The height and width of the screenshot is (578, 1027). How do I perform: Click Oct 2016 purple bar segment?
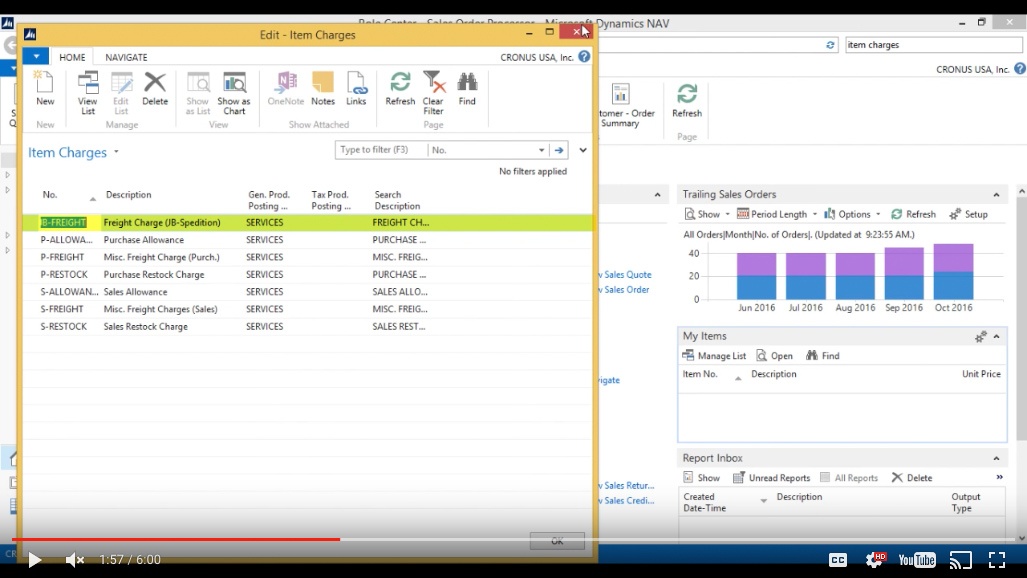954,258
